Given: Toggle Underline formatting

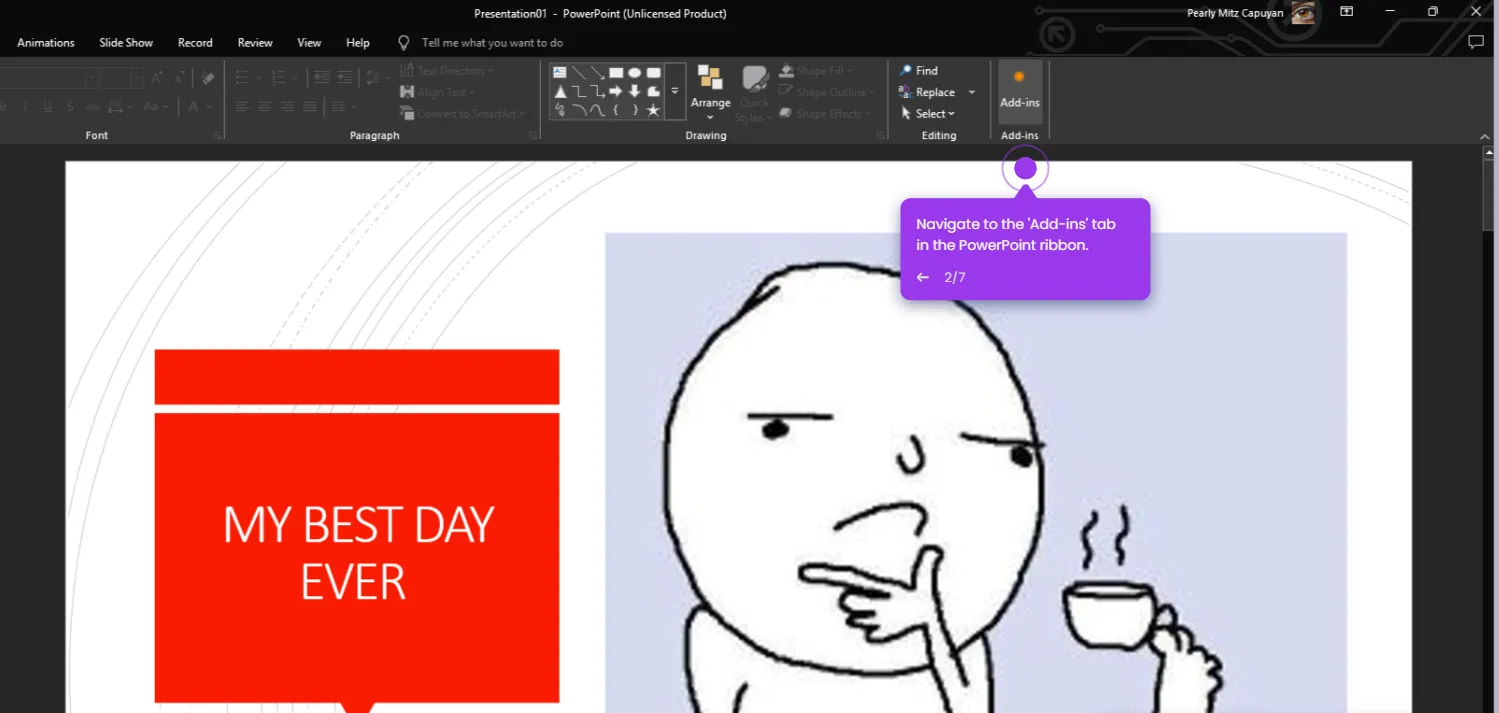Looking at the screenshot, I should point(48,106).
